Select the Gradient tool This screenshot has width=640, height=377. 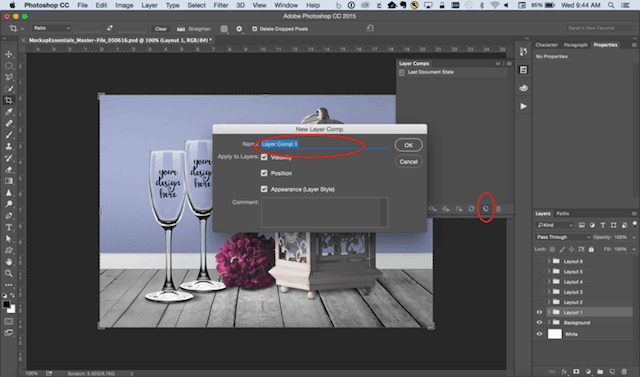pyautogui.click(x=9, y=181)
